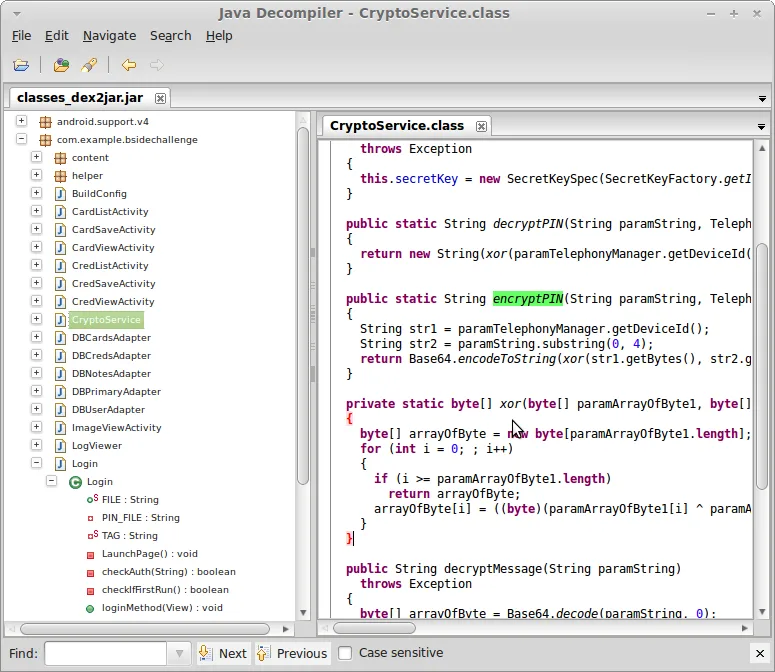Click the Open Type toolbar icon
Viewport: 775px width, 672px height.
(x=61, y=65)
